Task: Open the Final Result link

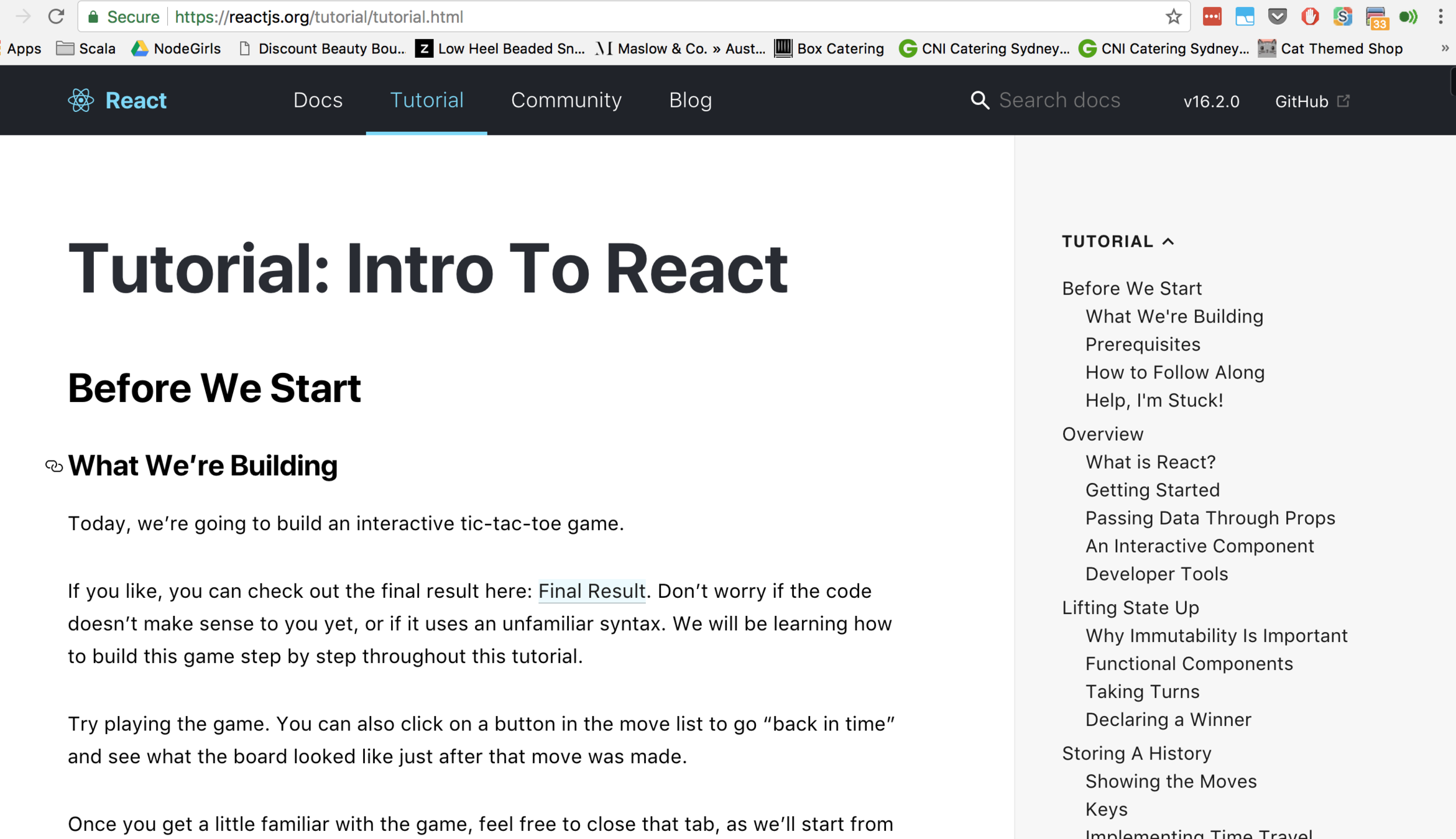Action: point(591,591)
